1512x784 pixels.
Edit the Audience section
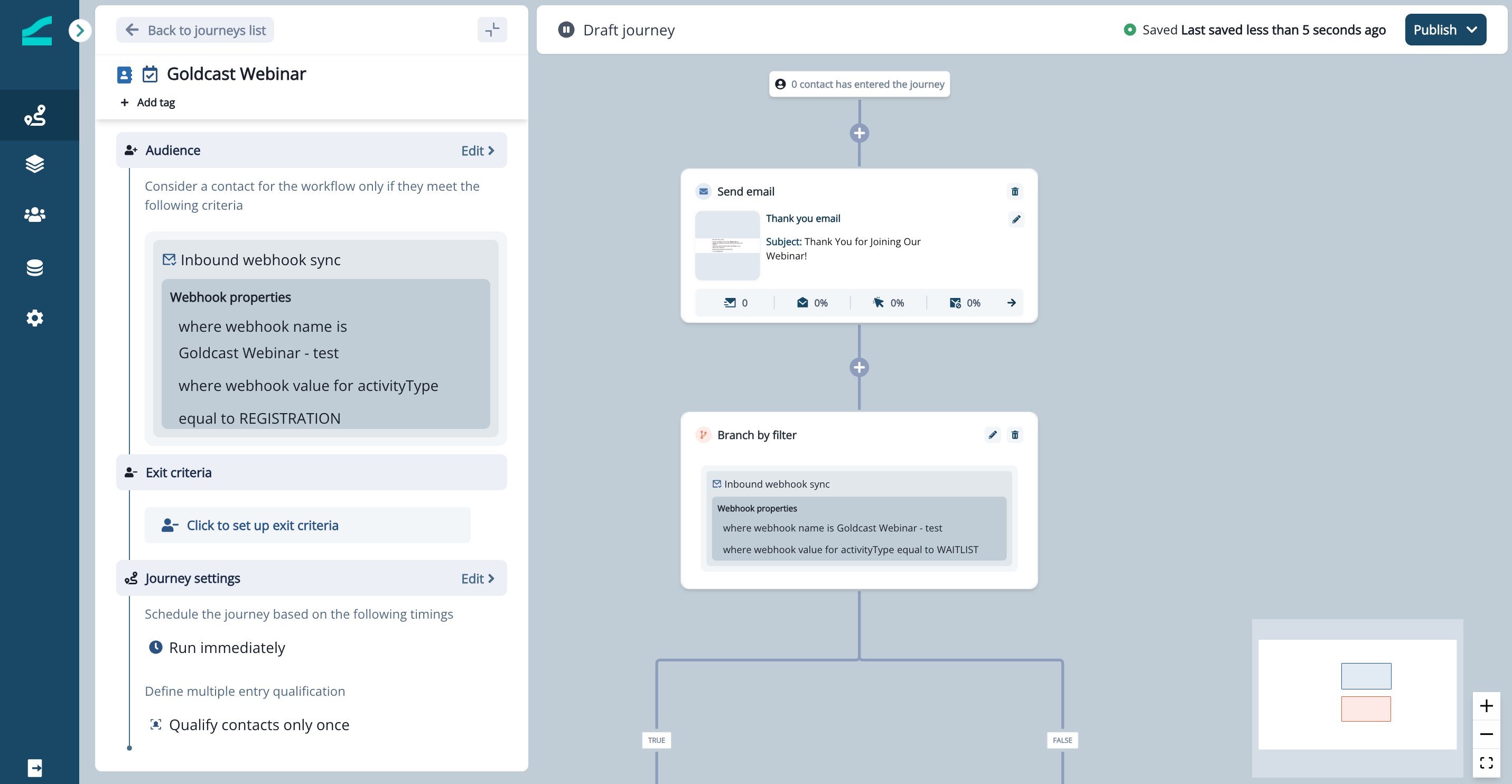pos(478,151)
